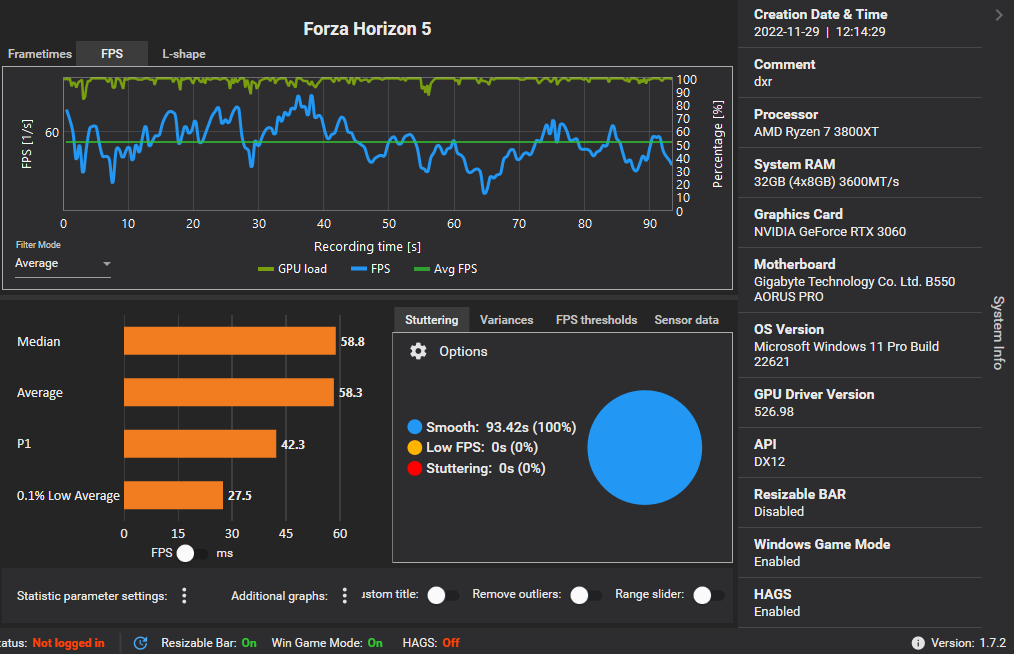Click the Forza Horizon 5 chart title

(x=367, y=28)
